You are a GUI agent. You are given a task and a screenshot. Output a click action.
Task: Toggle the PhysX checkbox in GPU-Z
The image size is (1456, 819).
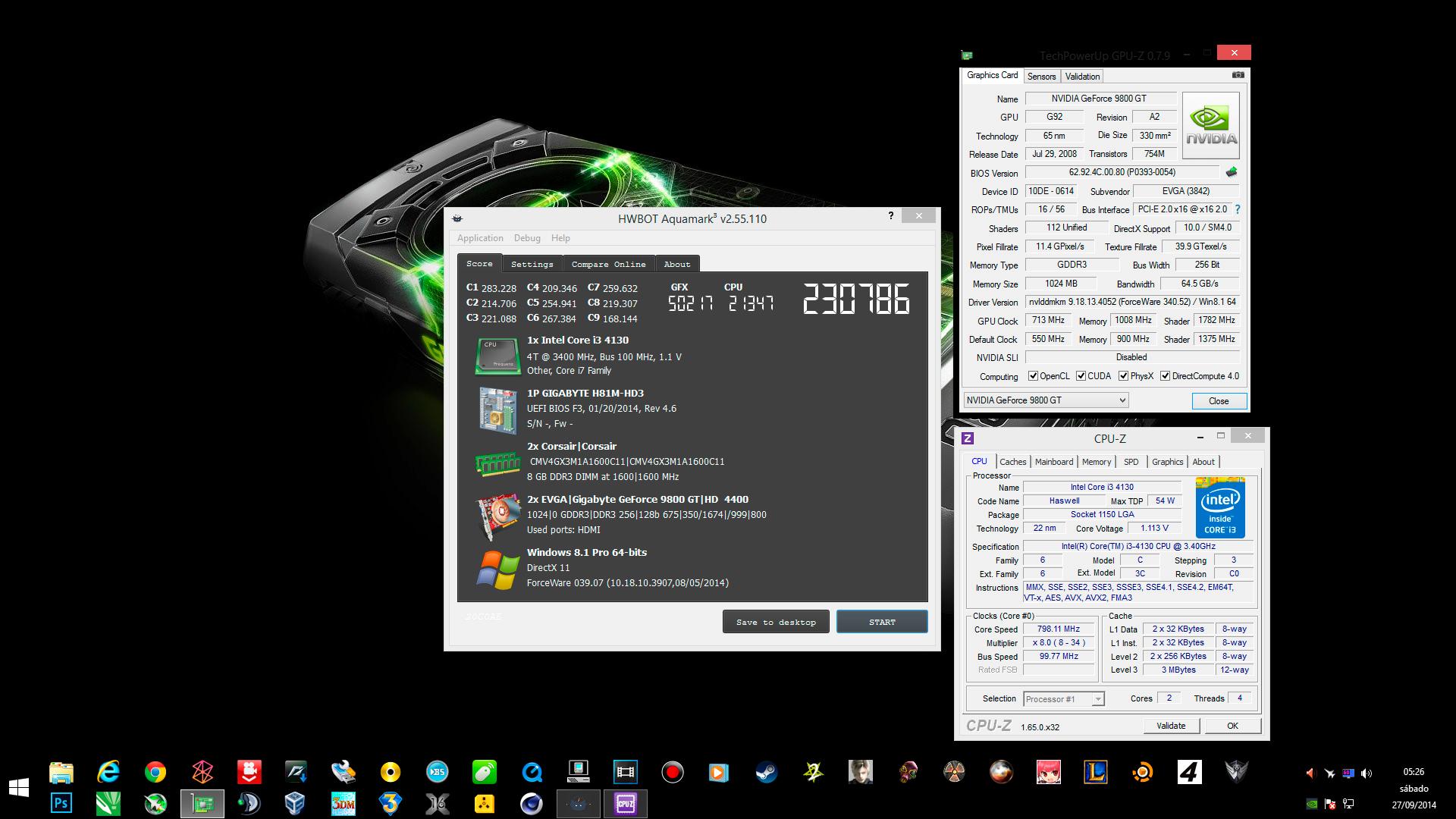1123,376
